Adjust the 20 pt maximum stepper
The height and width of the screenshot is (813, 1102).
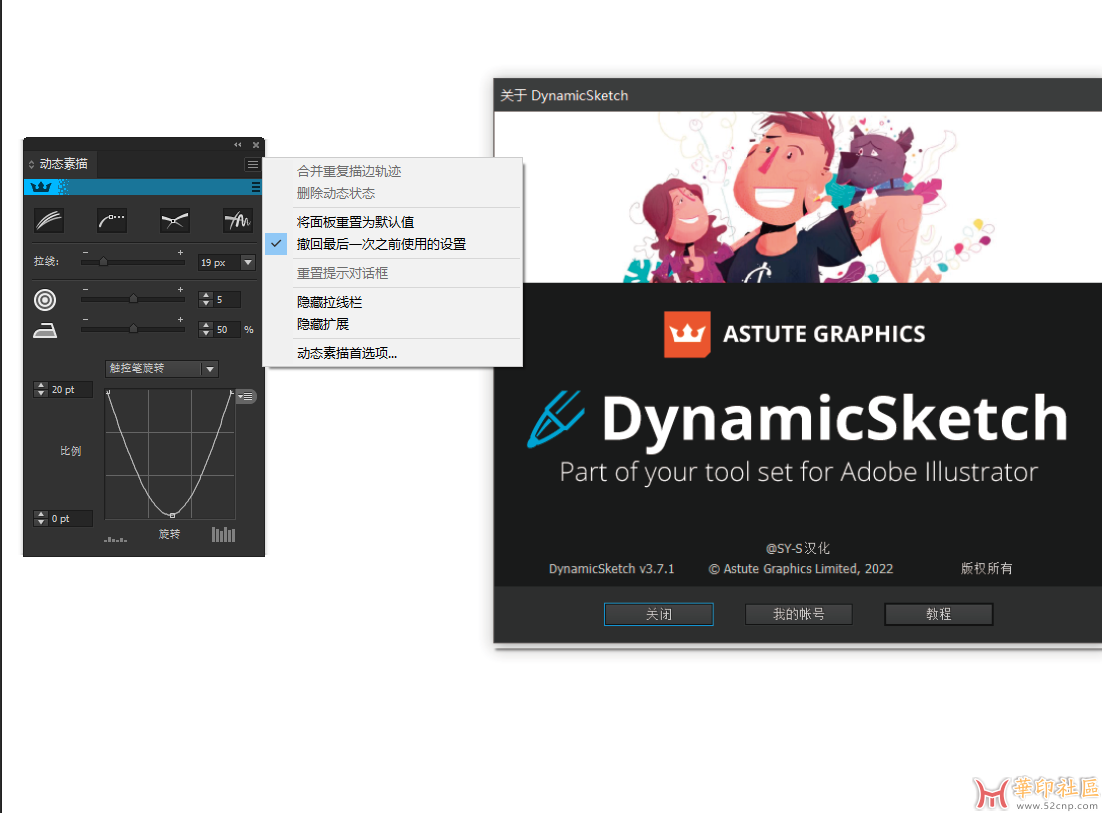[x=41, y=389]
